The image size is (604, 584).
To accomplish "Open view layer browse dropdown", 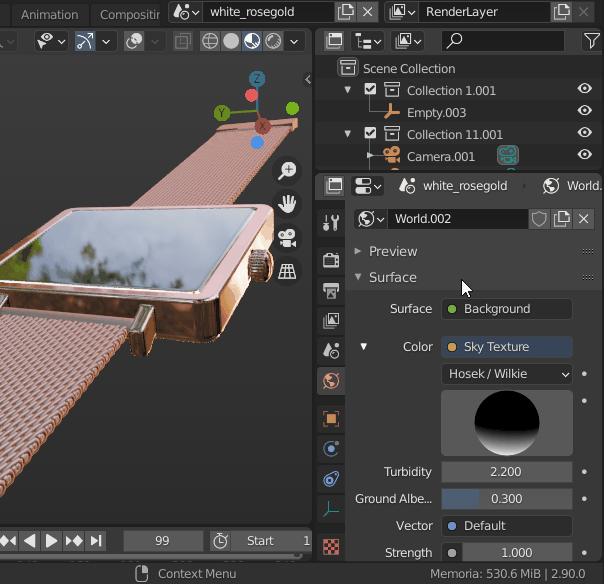I will click(x=402, y=12).
